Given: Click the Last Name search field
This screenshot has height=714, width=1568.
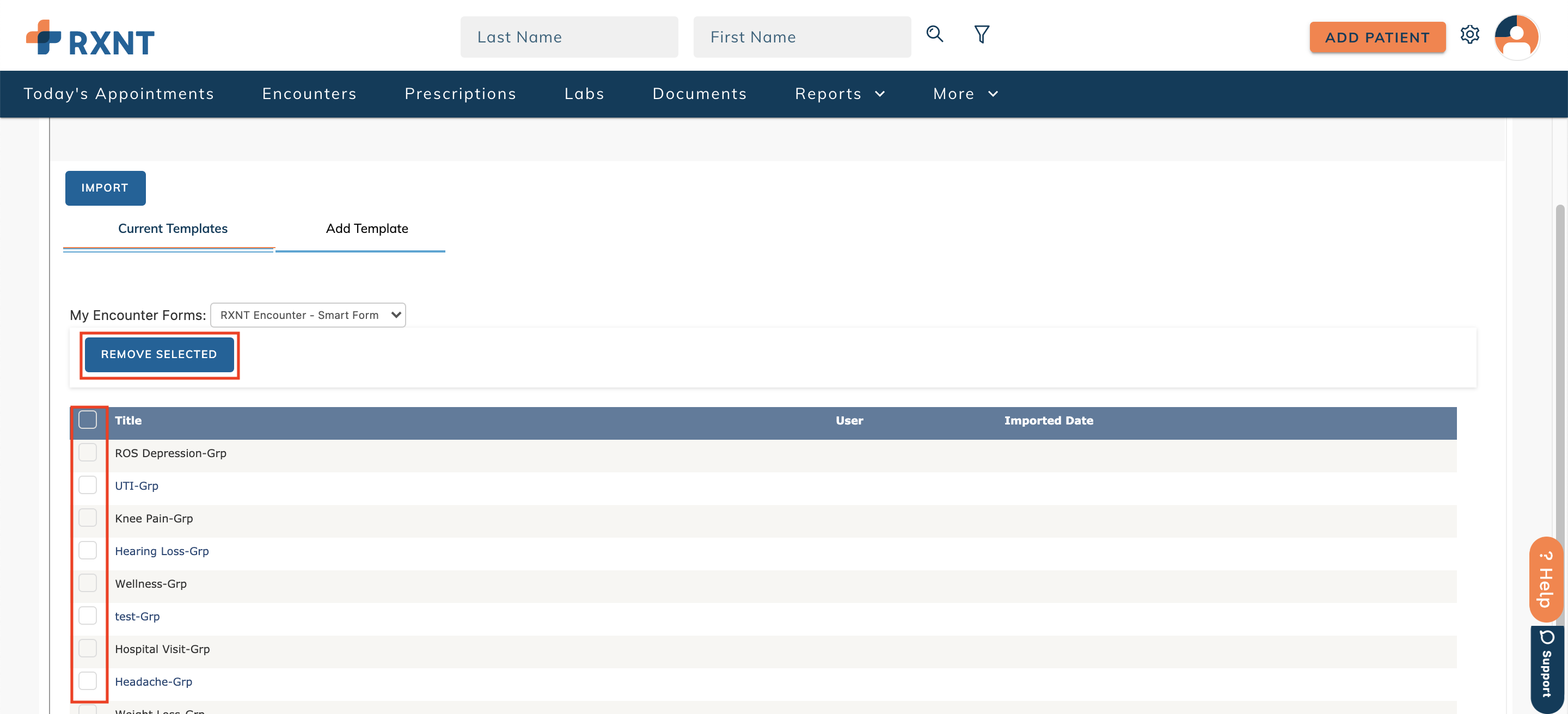Looking at the screenshot, I should coord(569,36).
